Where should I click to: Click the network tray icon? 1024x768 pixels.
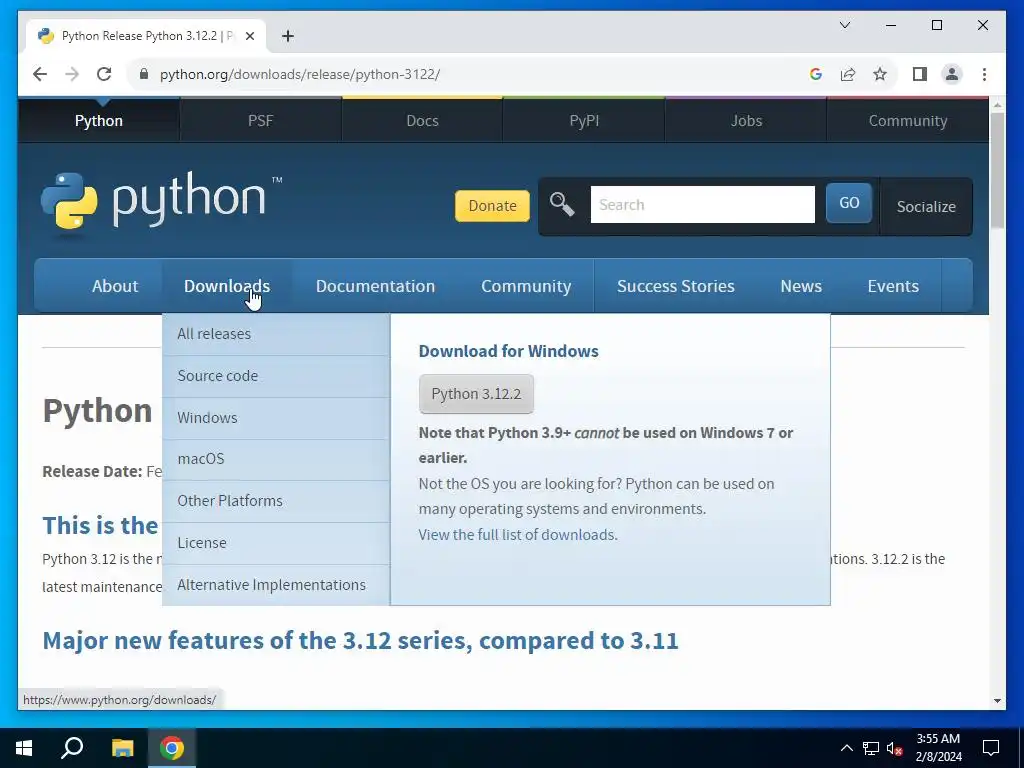pos(871,748)
